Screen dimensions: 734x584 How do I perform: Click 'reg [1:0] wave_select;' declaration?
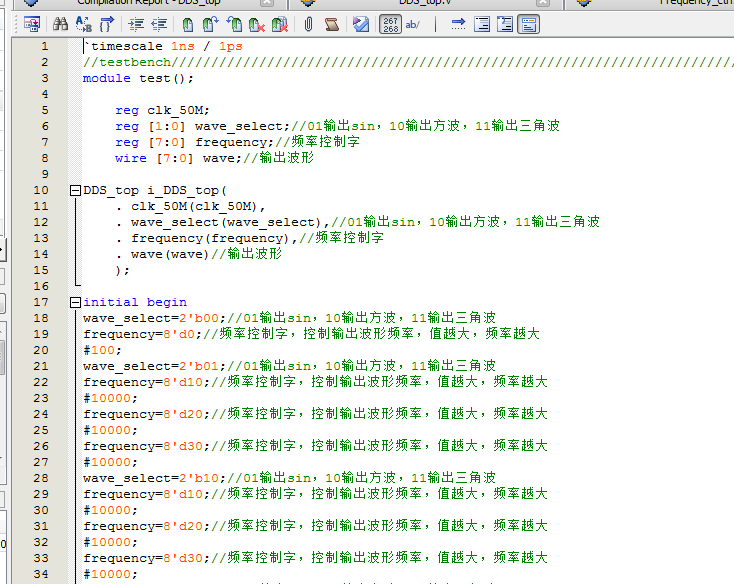click(203, 126)
